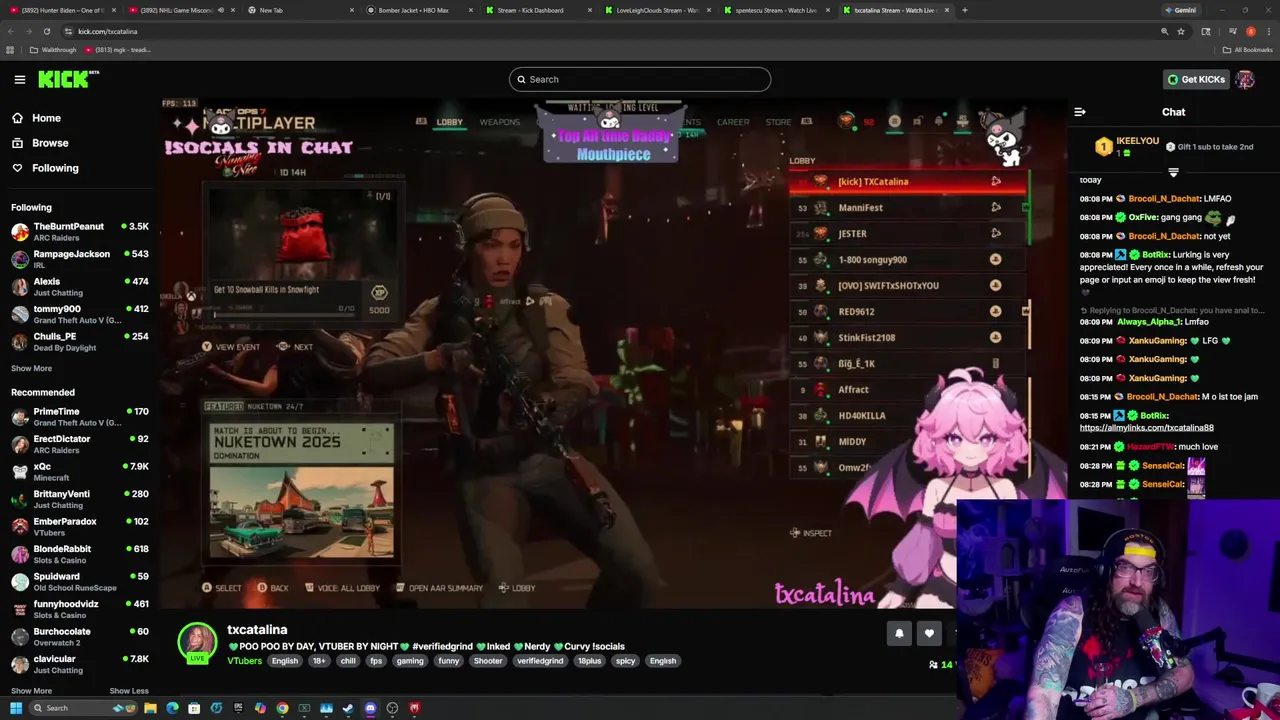Open Burchocolate recommended channel
Image resolution: width=1280 pixels, height=720 pixels.
click(x=80, y=636)
